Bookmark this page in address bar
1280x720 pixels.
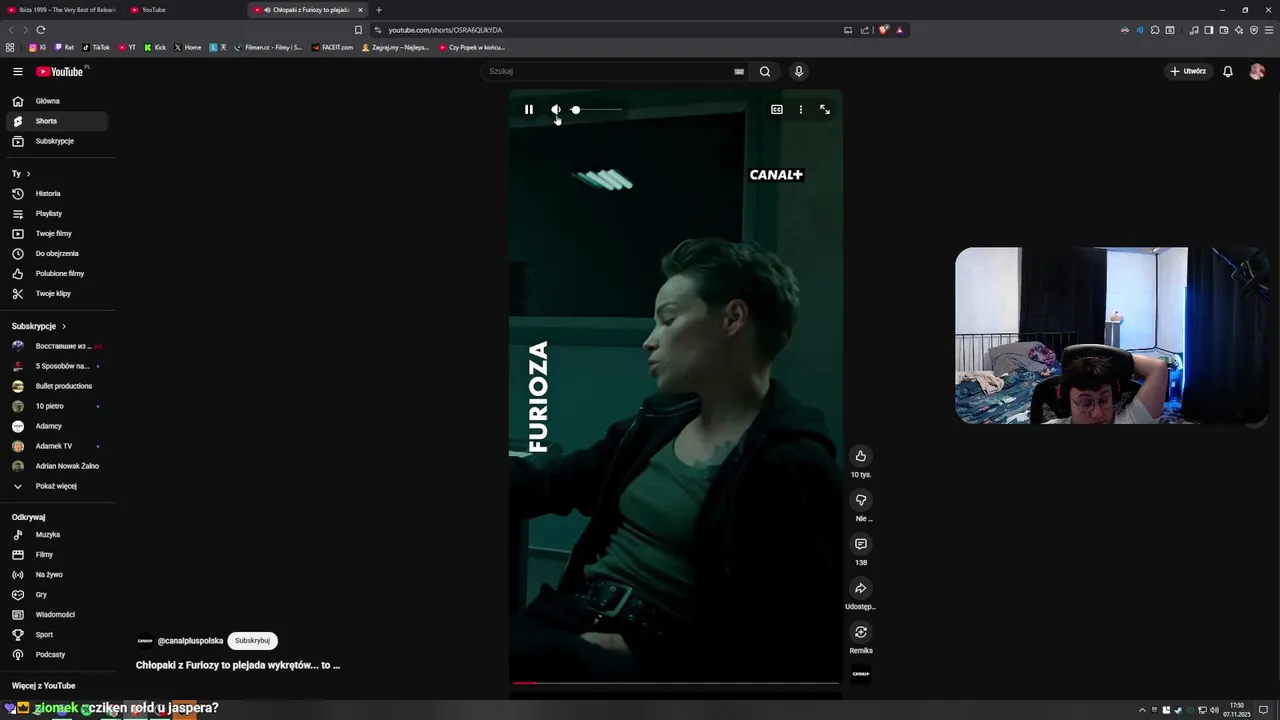tap(358, 30)
